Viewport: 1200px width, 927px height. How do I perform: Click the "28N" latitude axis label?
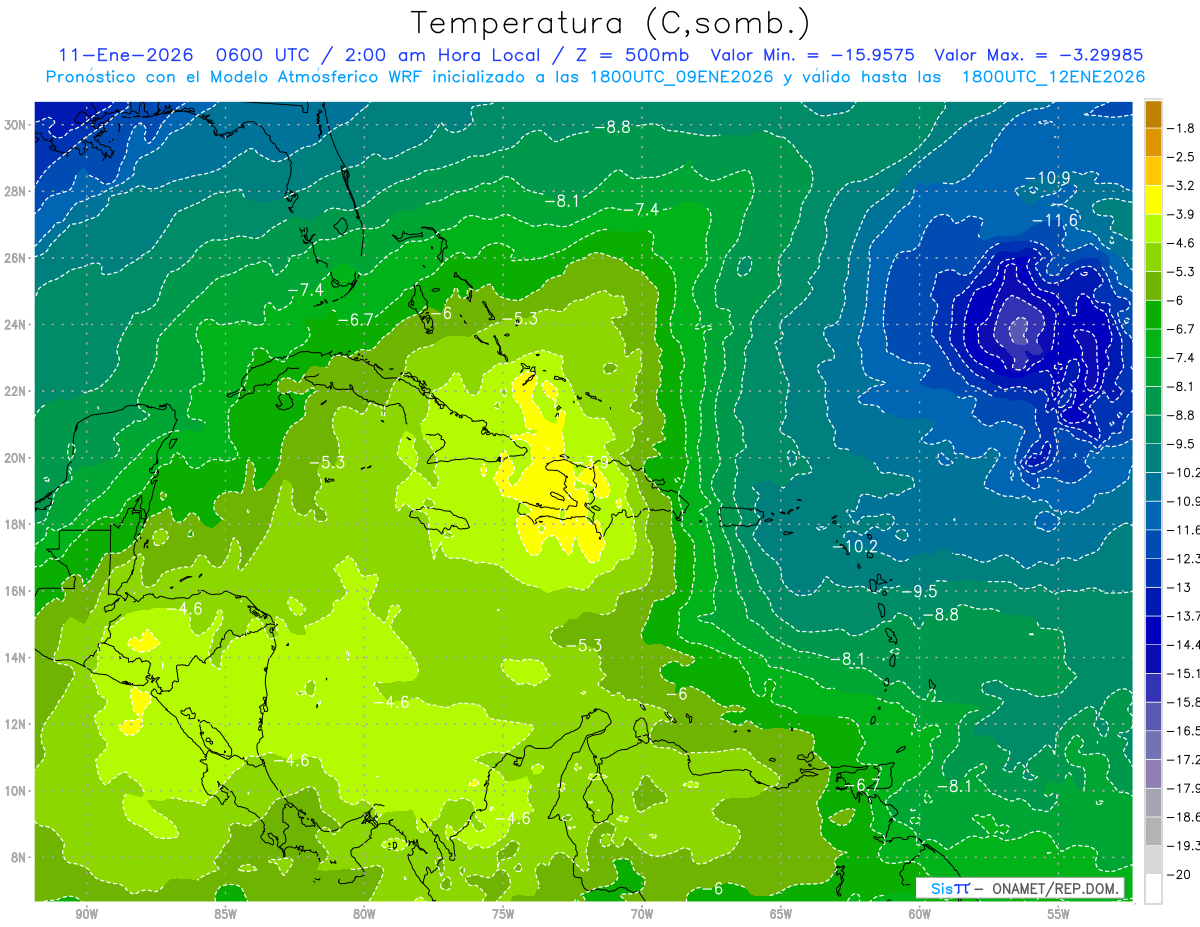point(15,191)
